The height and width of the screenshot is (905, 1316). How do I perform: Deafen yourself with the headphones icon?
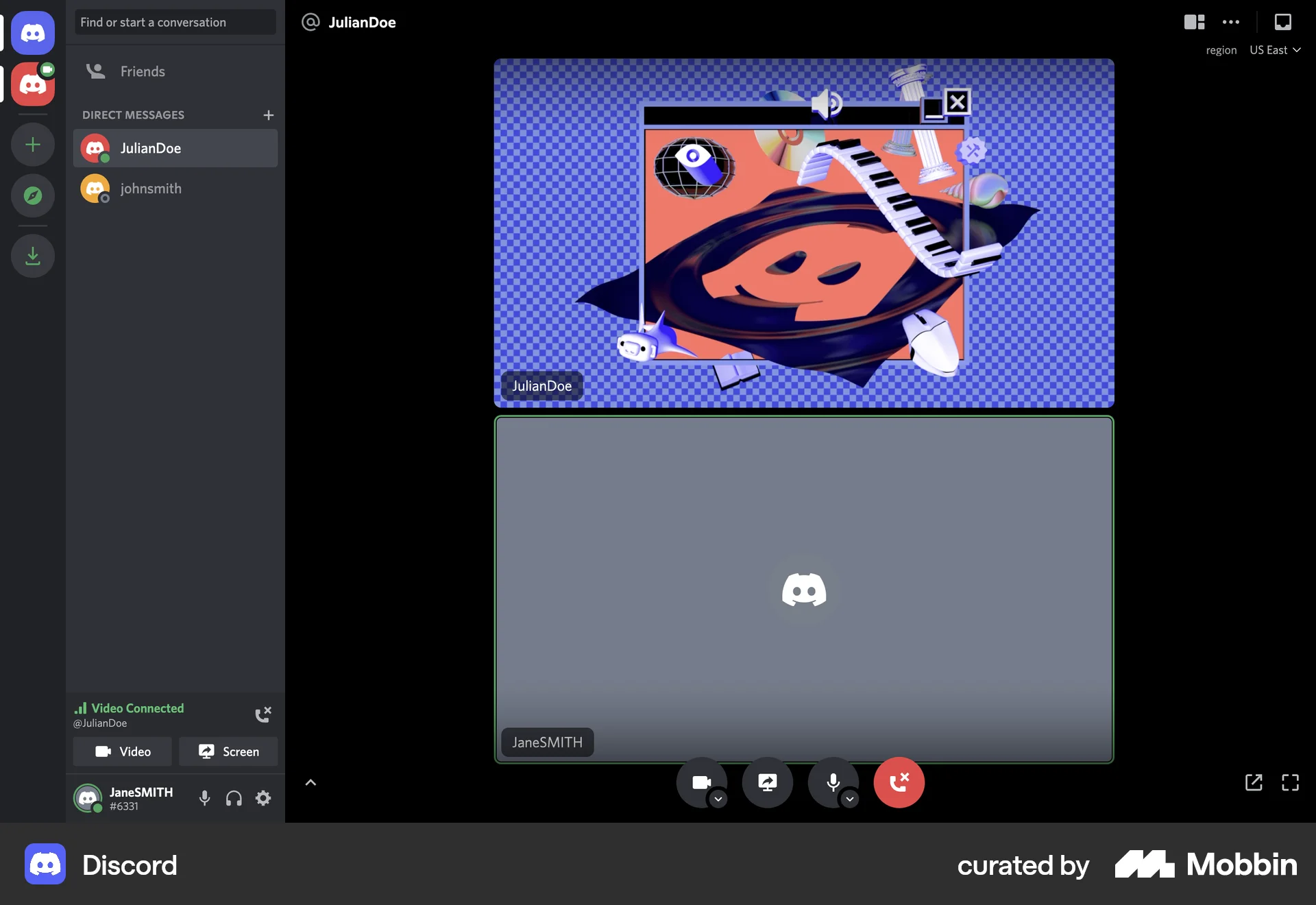233,798
